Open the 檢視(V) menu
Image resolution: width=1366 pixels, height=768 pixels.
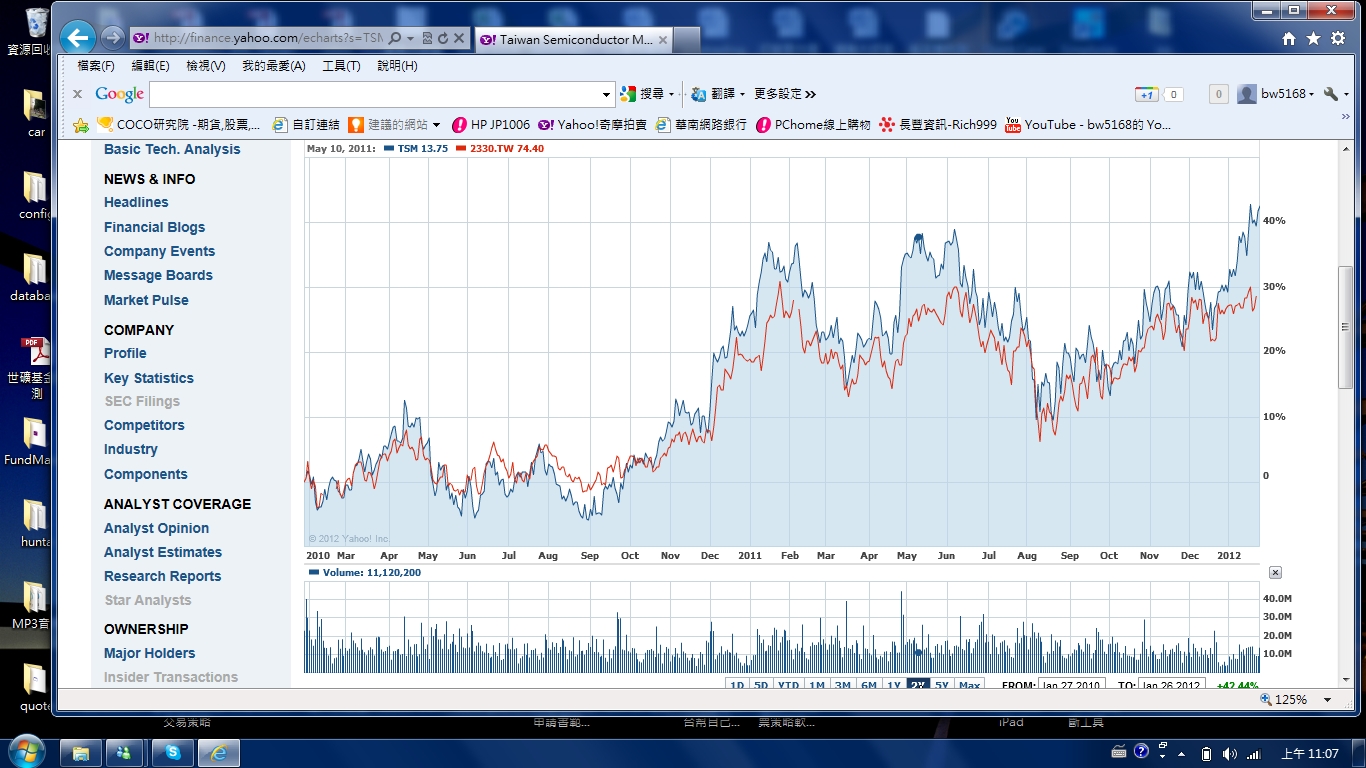point(206,66)
